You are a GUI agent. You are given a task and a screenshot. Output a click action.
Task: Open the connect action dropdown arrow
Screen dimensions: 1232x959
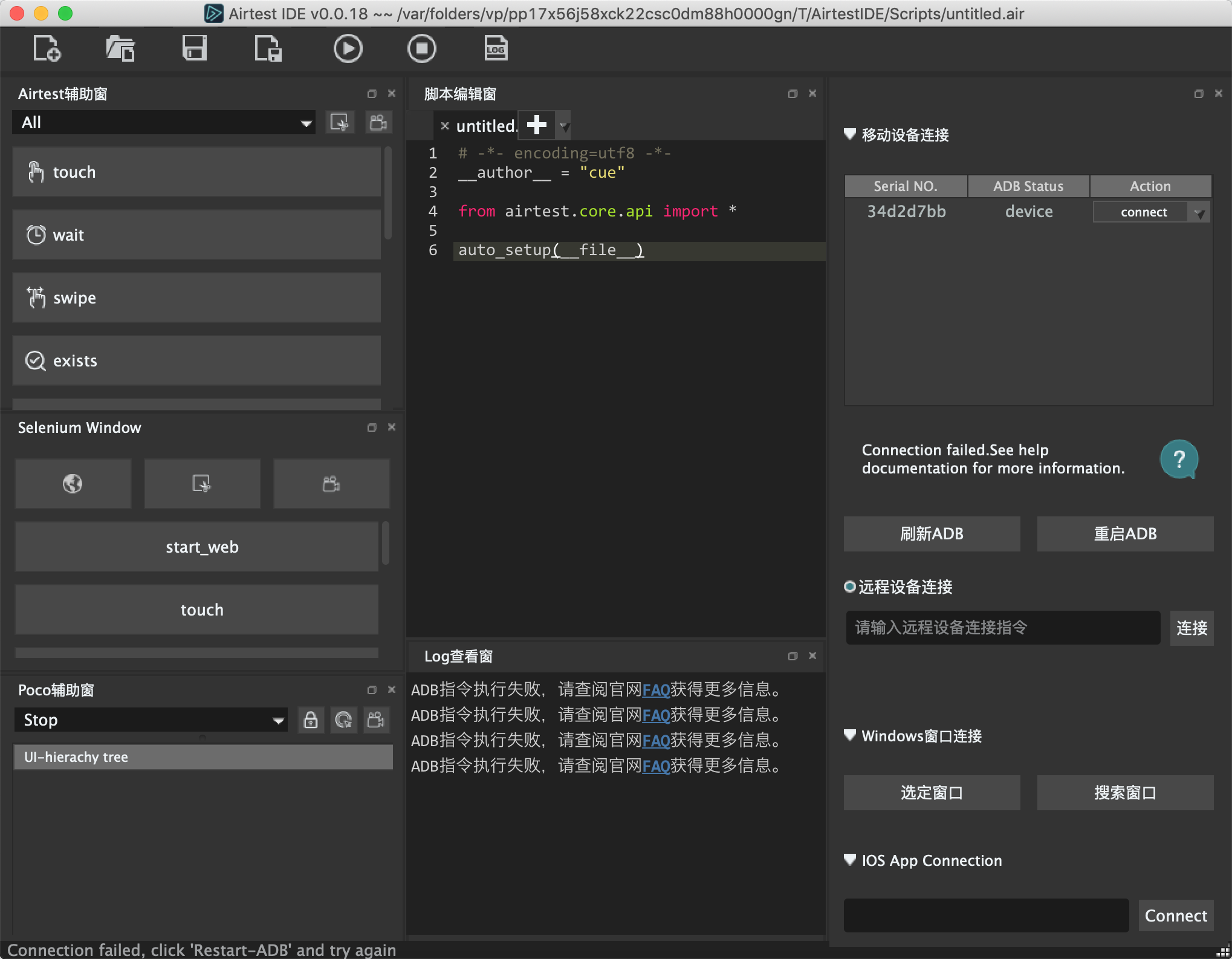click(x=1199, y=213)
